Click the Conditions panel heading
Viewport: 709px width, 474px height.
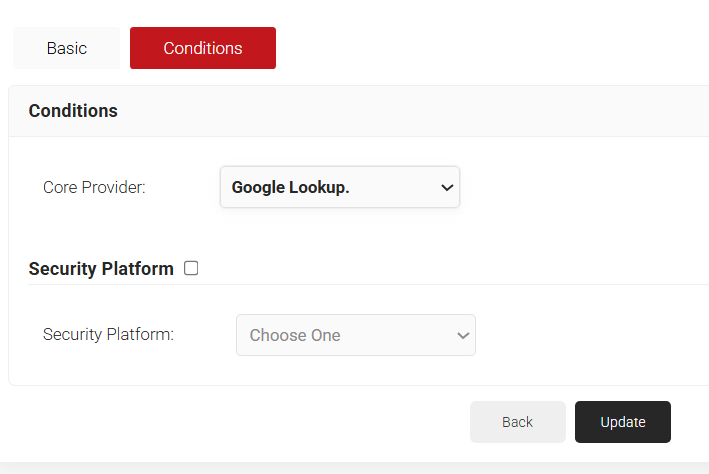point(73,111)
